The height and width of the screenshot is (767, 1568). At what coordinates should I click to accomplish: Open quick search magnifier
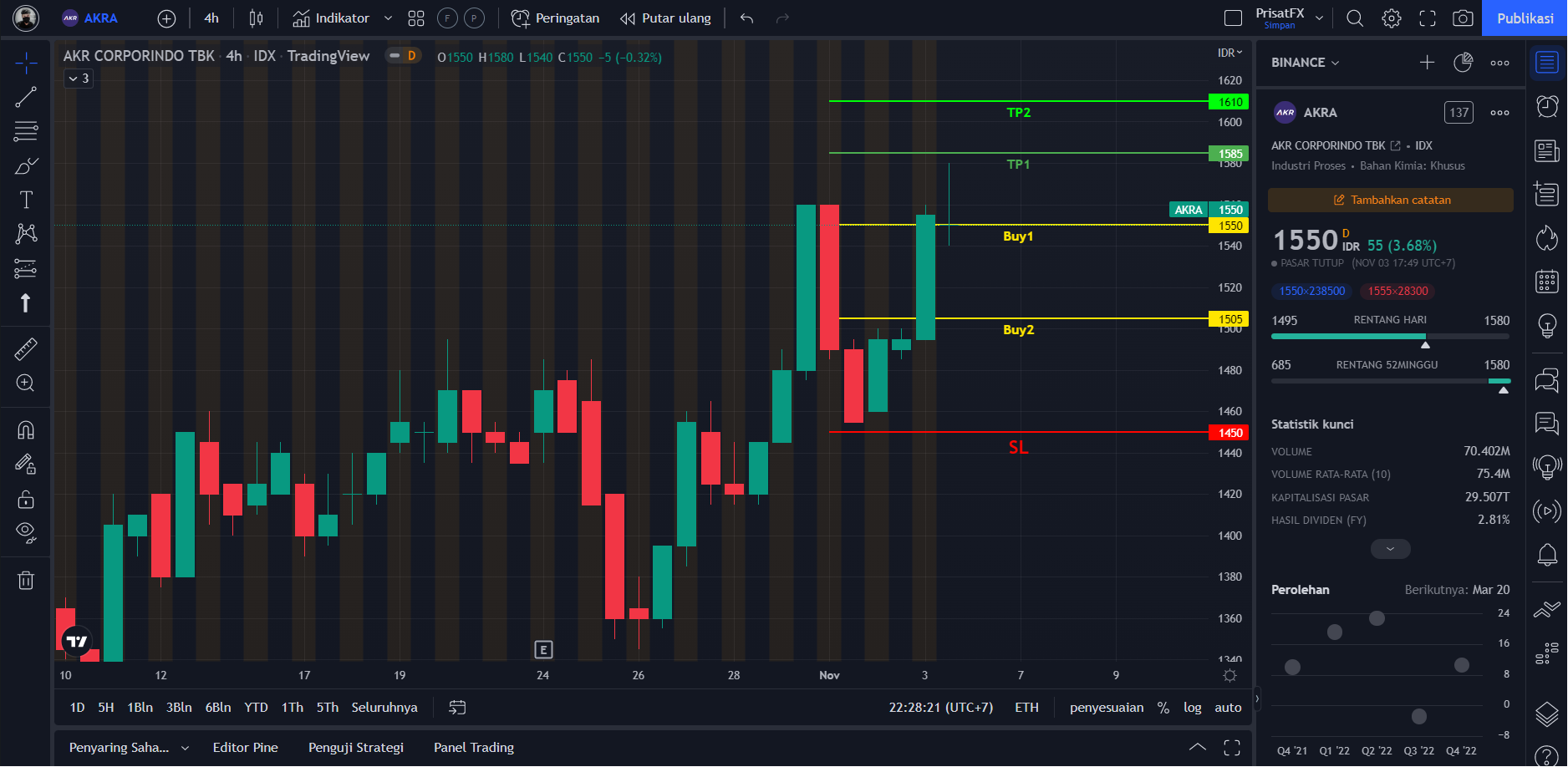[1355, 18]
